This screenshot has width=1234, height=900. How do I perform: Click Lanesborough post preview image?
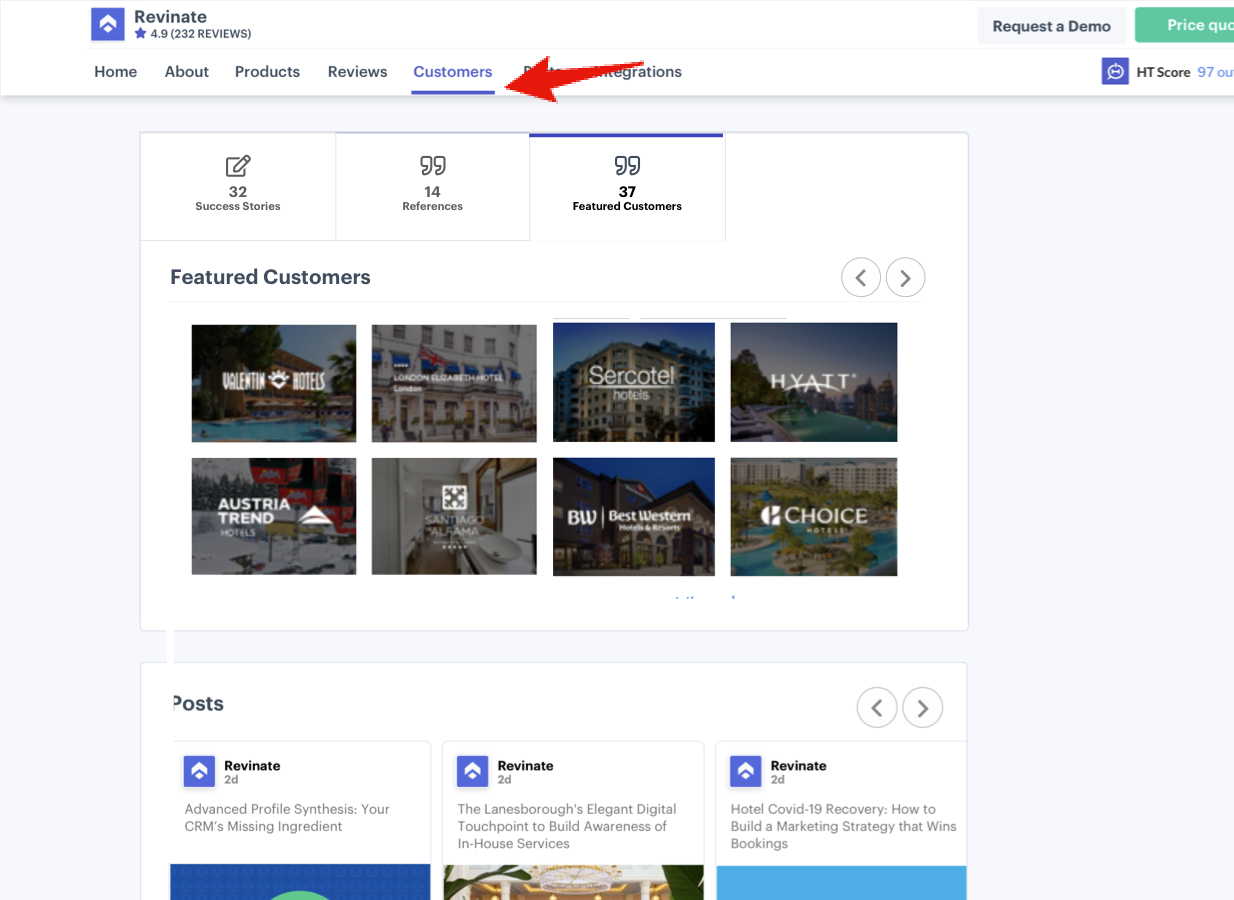tap(573, 882)
